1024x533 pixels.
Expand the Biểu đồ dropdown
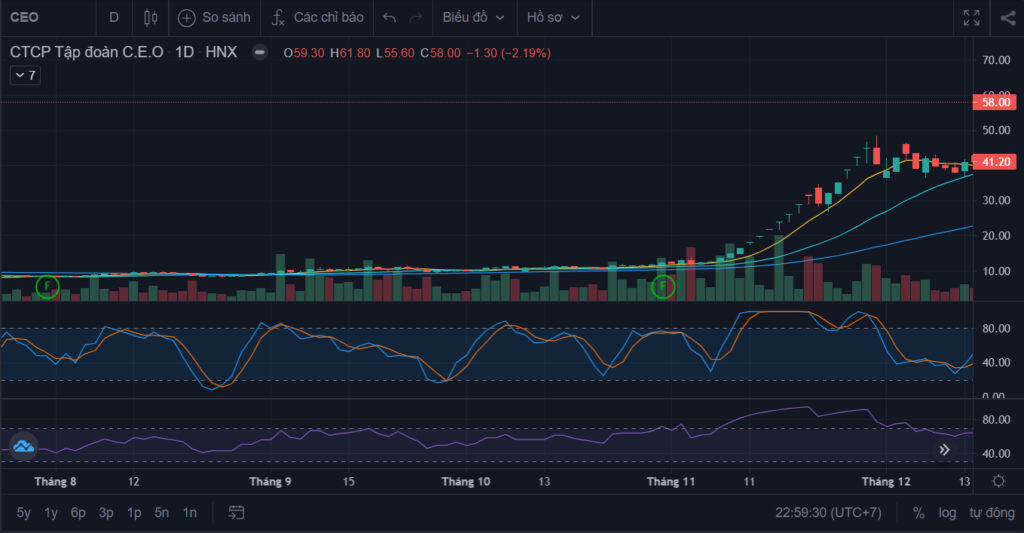click(x=473, y=18)
